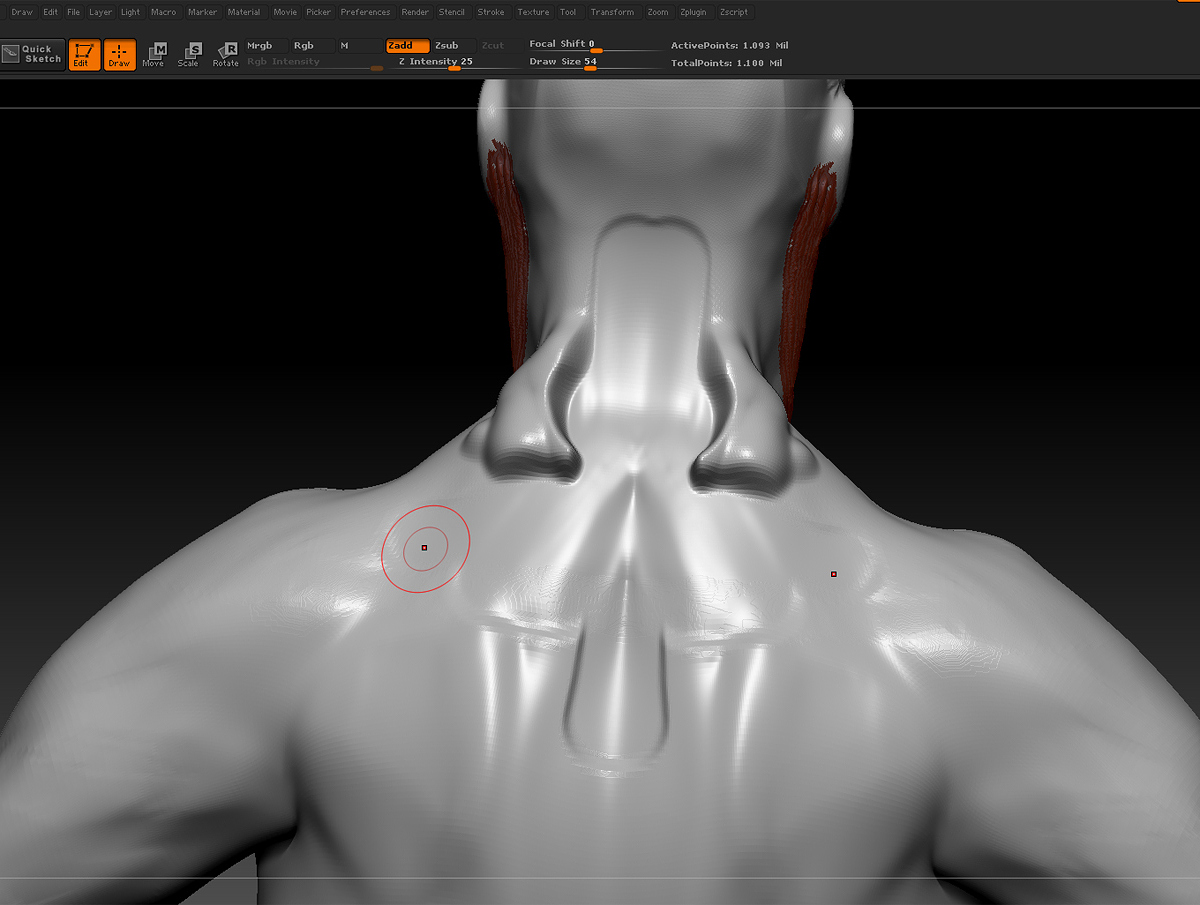
Task: Select the Move mode icon
Action: [x=154, y=55]
